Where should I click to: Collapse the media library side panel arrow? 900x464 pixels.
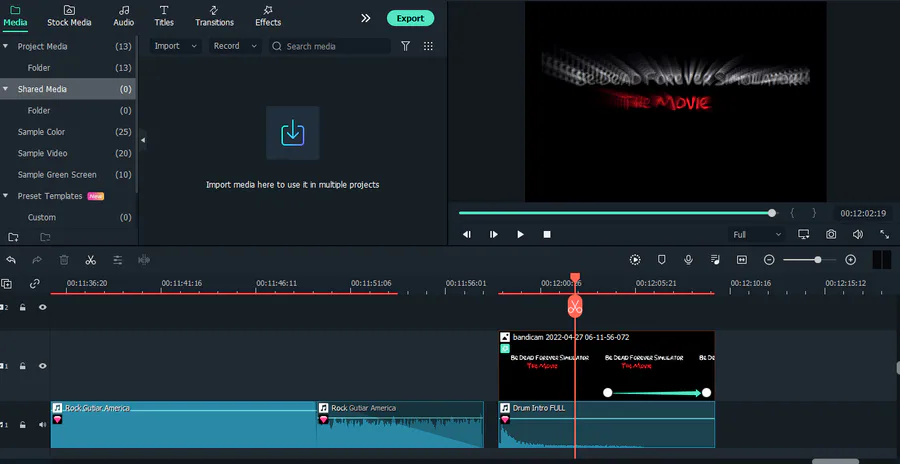[x=143, y=140]
